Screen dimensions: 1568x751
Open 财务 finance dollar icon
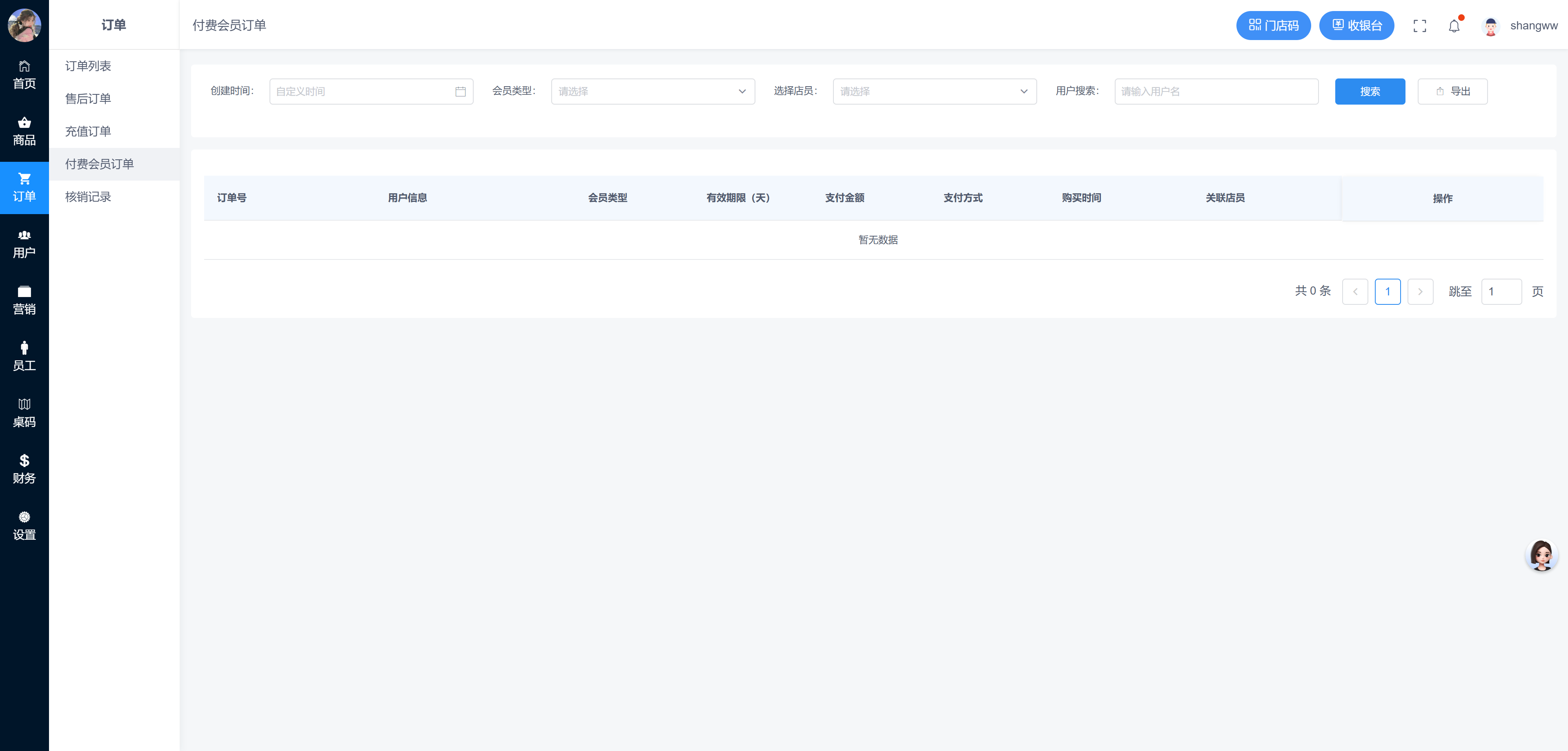click(24, 469)
